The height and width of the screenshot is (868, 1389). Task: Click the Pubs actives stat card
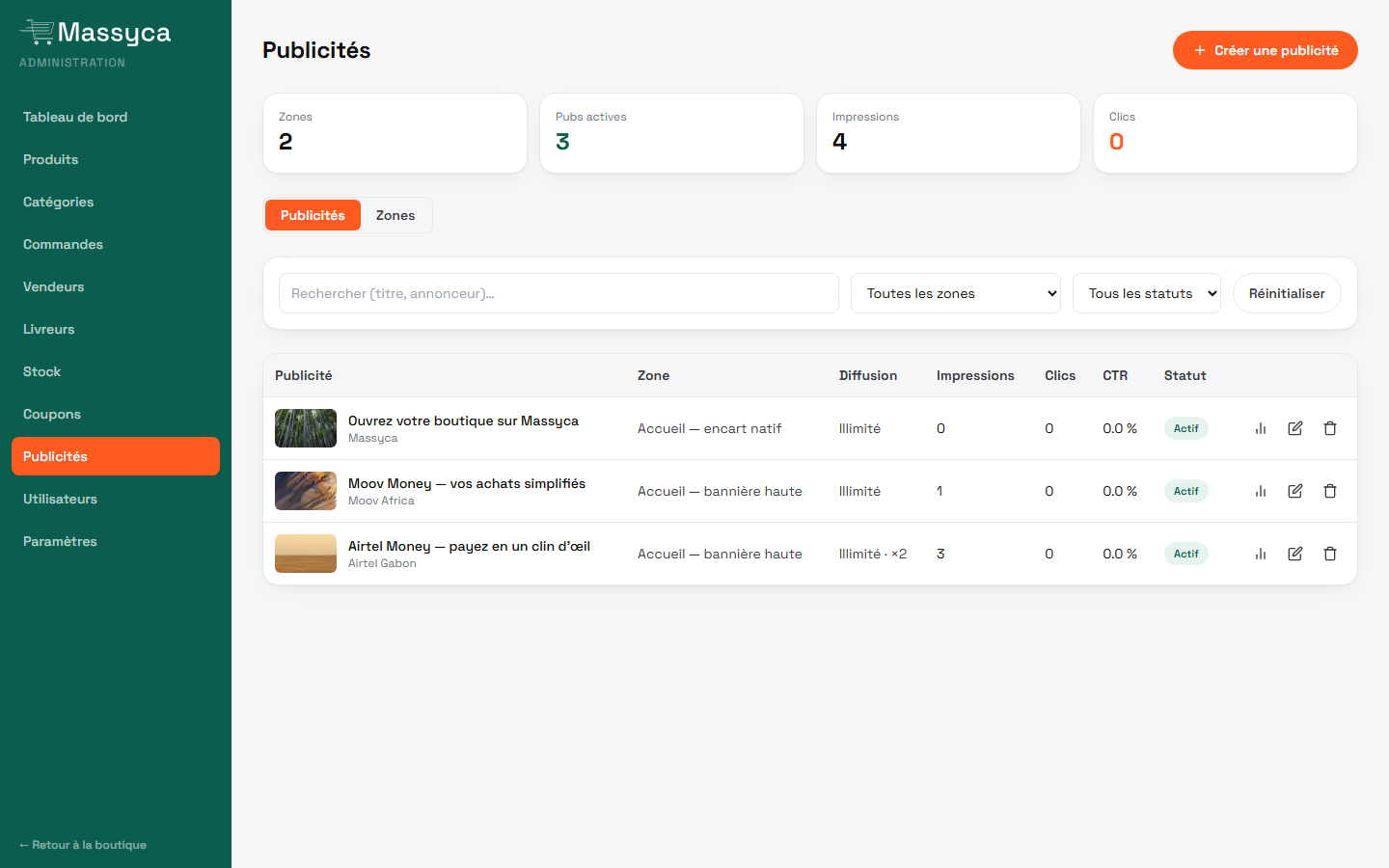click(671, 133)
